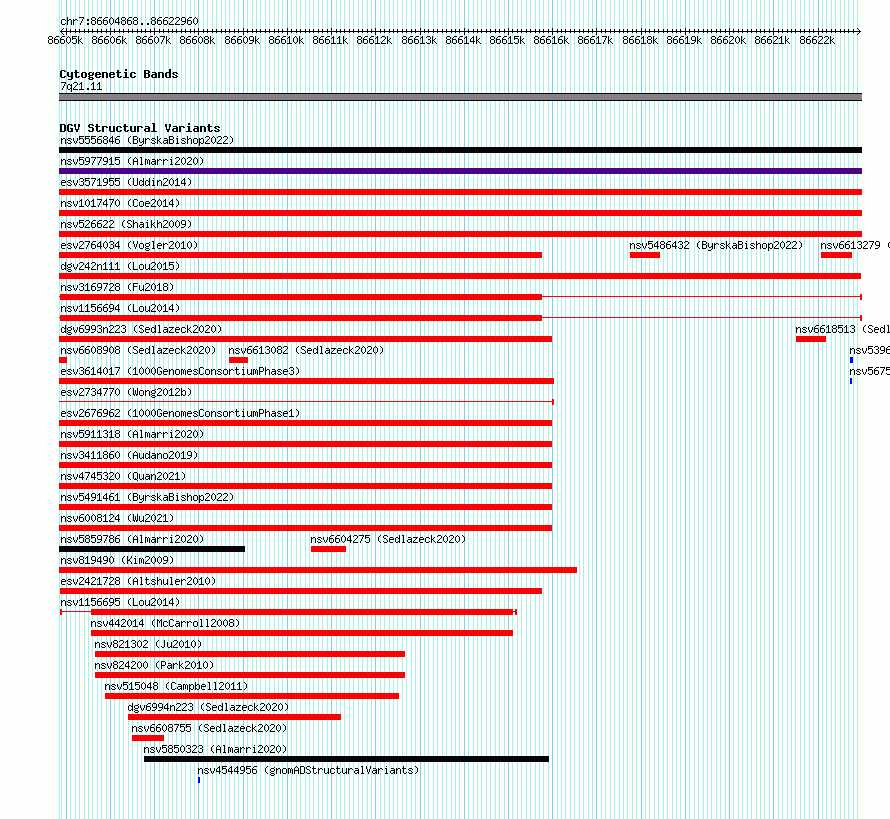Open nsv1156695 (Lou2014) variant

pyautogui.click(x=120, y=602)
